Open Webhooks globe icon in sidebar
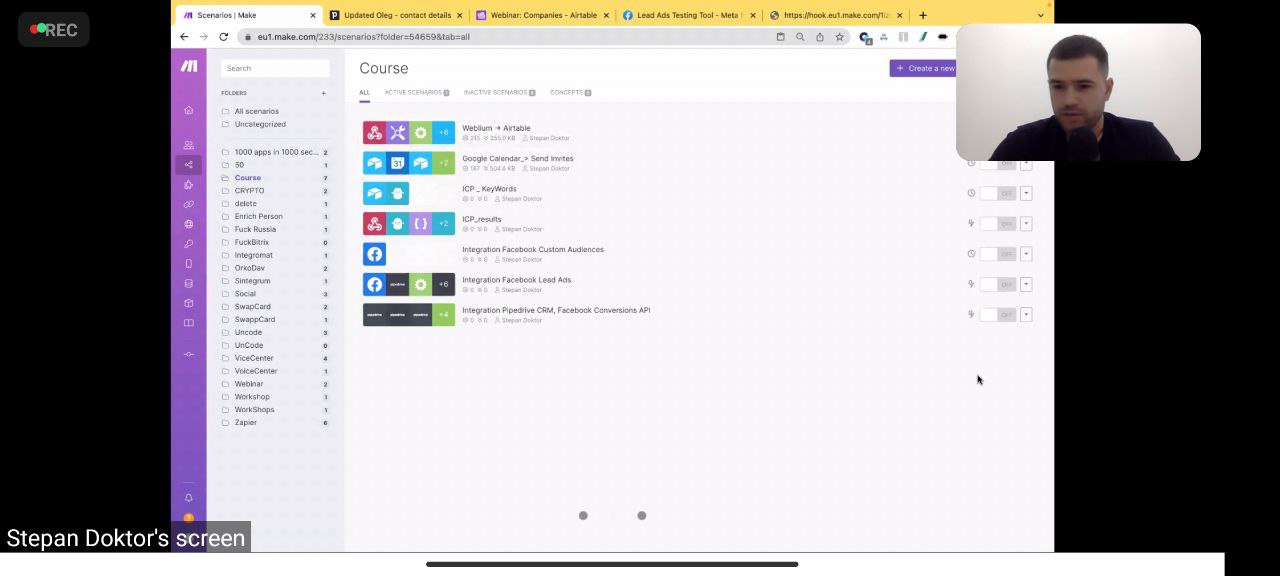The width and height of the screenshot is (1280, 576). 188,224
